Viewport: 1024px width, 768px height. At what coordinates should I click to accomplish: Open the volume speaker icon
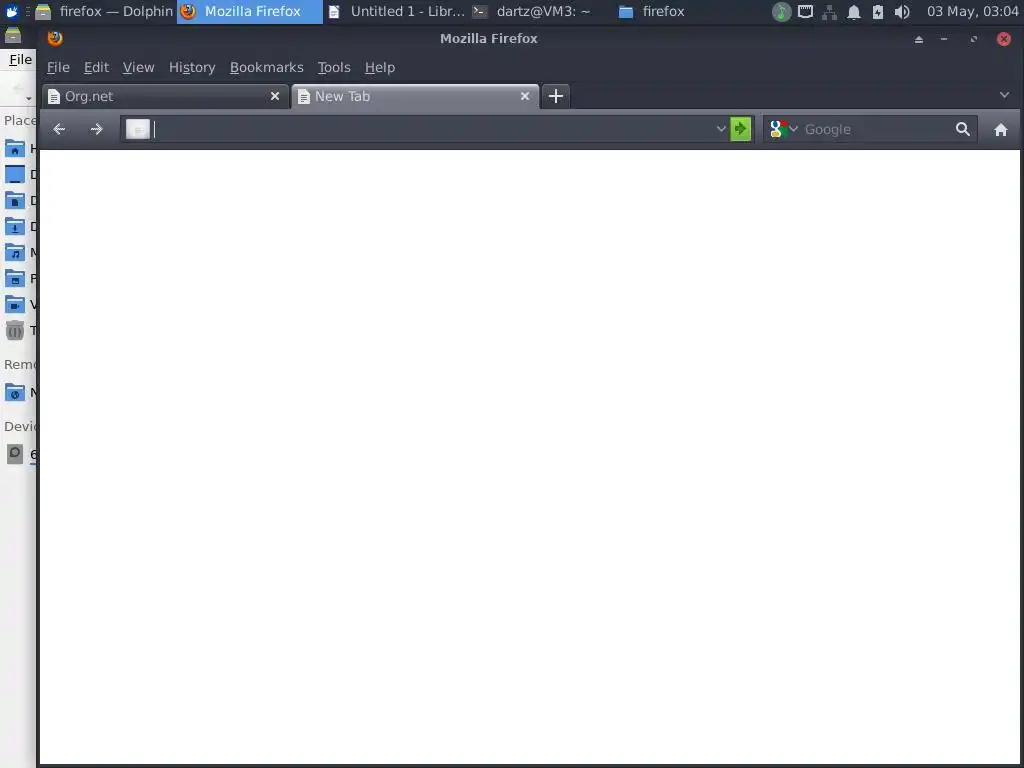[x=902, y=12]
